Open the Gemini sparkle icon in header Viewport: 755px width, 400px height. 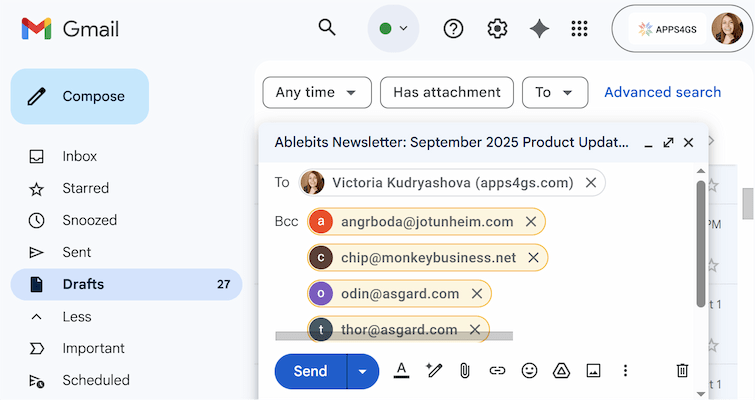pos(539,29)
